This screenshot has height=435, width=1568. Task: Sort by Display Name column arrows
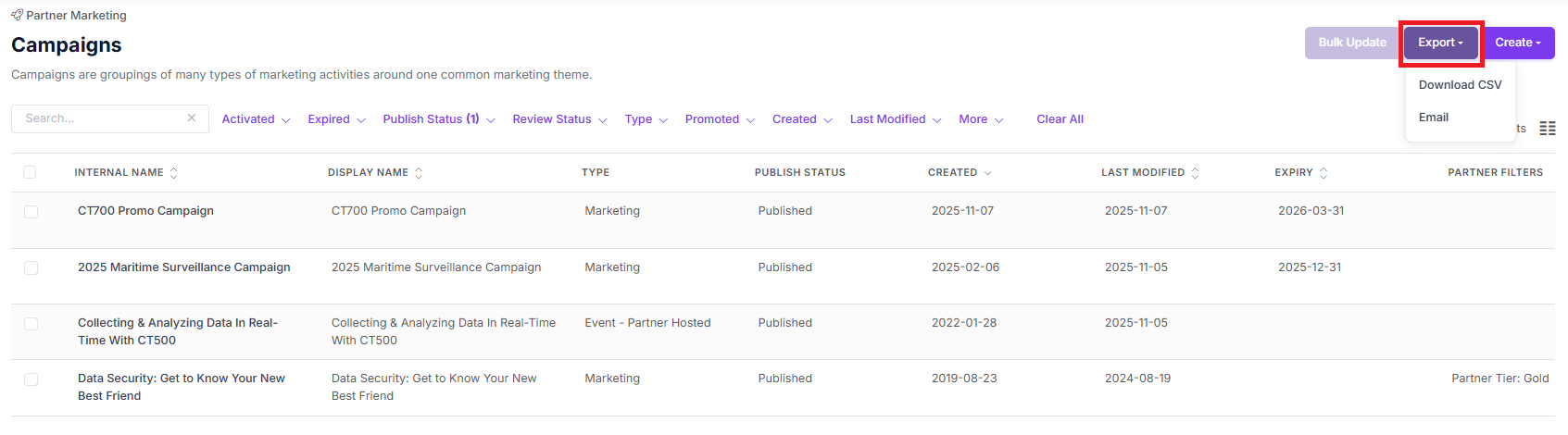tap(419, 173)
